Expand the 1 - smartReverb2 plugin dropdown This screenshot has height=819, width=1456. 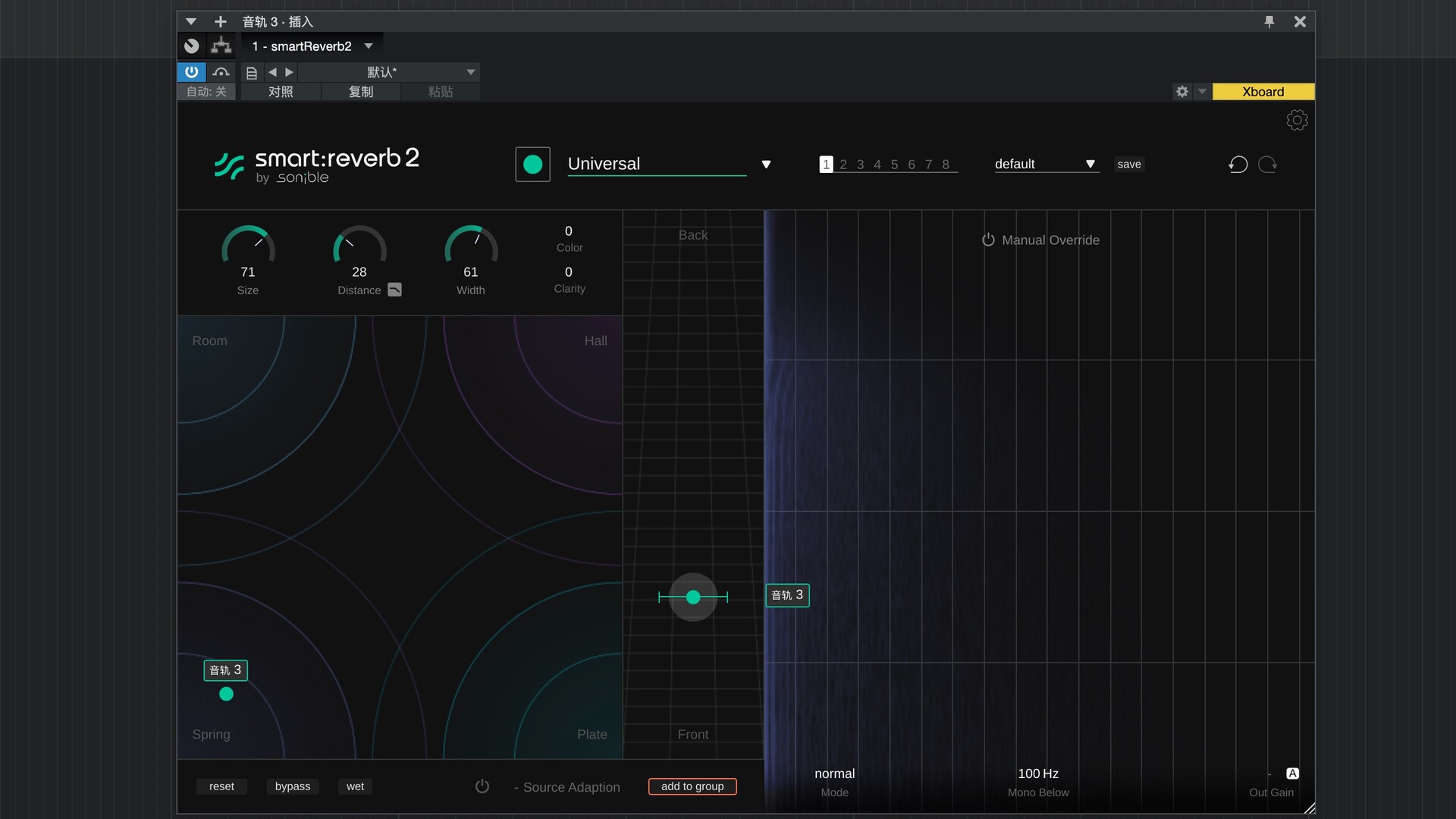[x=369, y=46]
